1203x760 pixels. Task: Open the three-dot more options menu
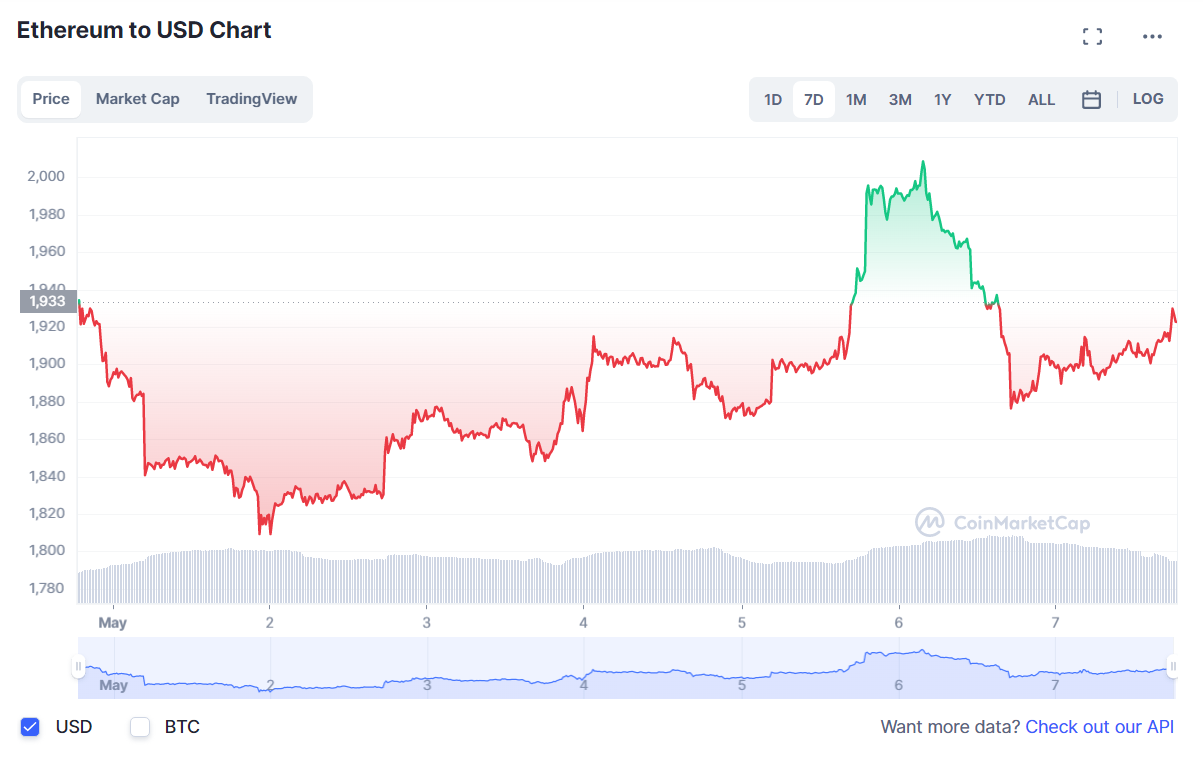coord(1152,37)
